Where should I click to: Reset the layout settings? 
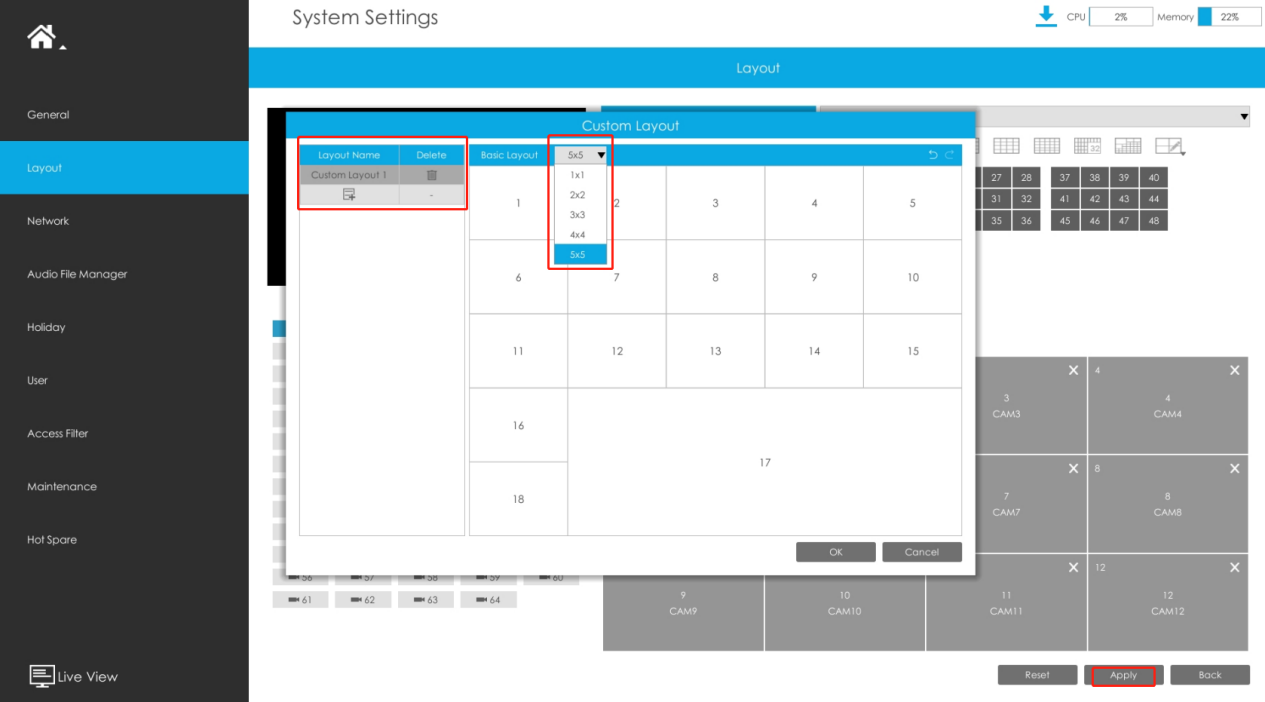coord(1038,675)
